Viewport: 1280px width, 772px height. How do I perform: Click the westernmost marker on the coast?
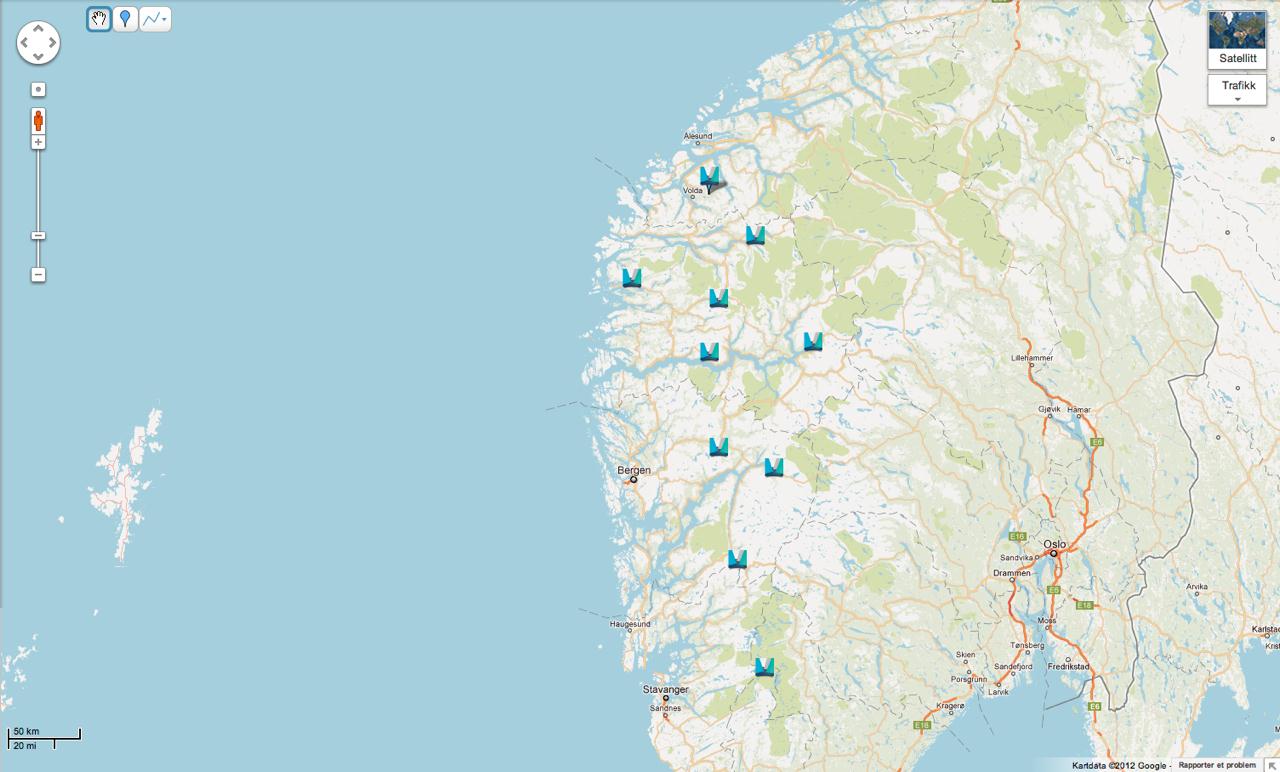(632, 277)
